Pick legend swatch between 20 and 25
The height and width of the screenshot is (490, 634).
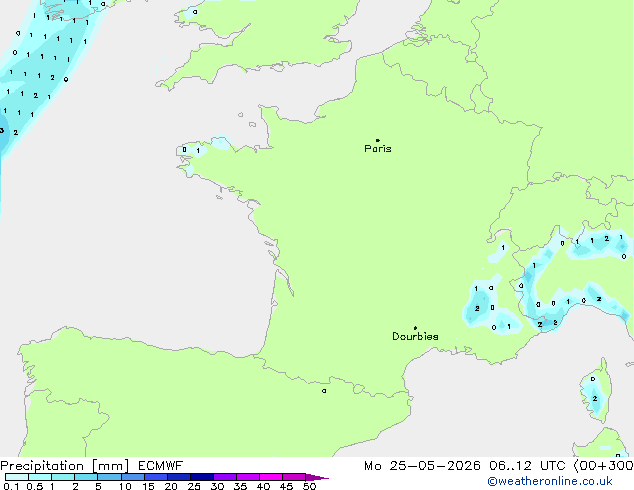(x=178, y=477)
